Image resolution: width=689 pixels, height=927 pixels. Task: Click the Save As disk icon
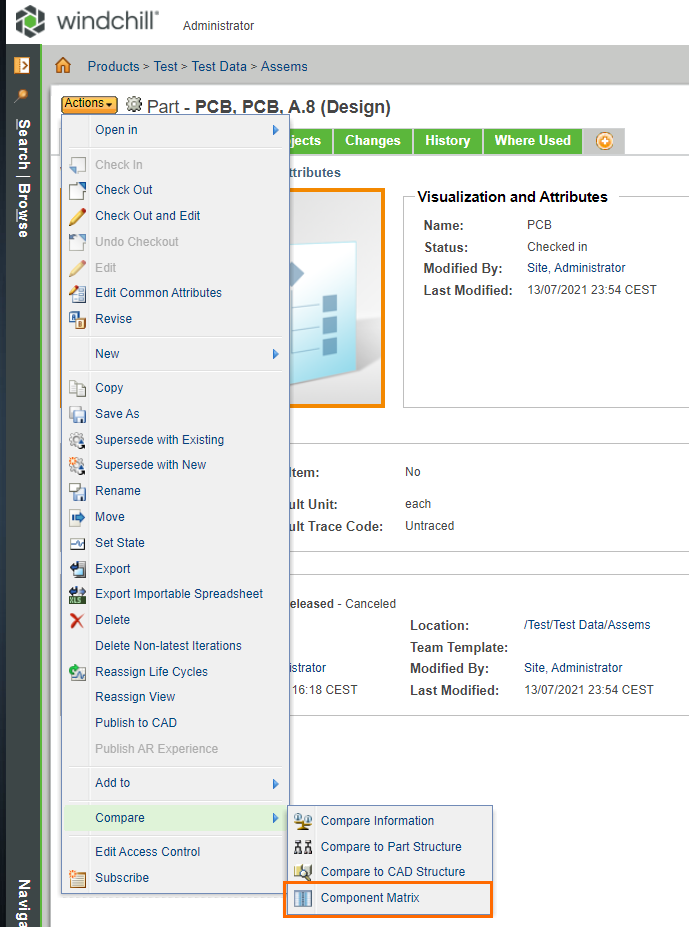[77, 414]
